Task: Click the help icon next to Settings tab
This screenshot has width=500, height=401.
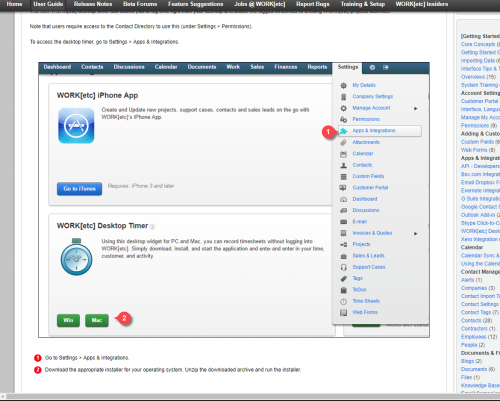Action: [x=372, y=67]
